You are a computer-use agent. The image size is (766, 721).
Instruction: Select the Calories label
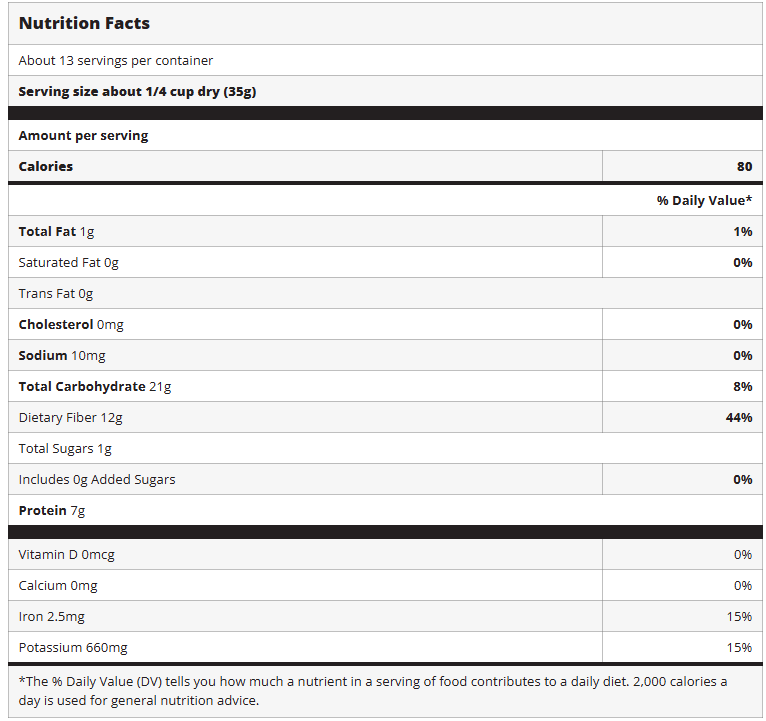click(x=46, y=166)
